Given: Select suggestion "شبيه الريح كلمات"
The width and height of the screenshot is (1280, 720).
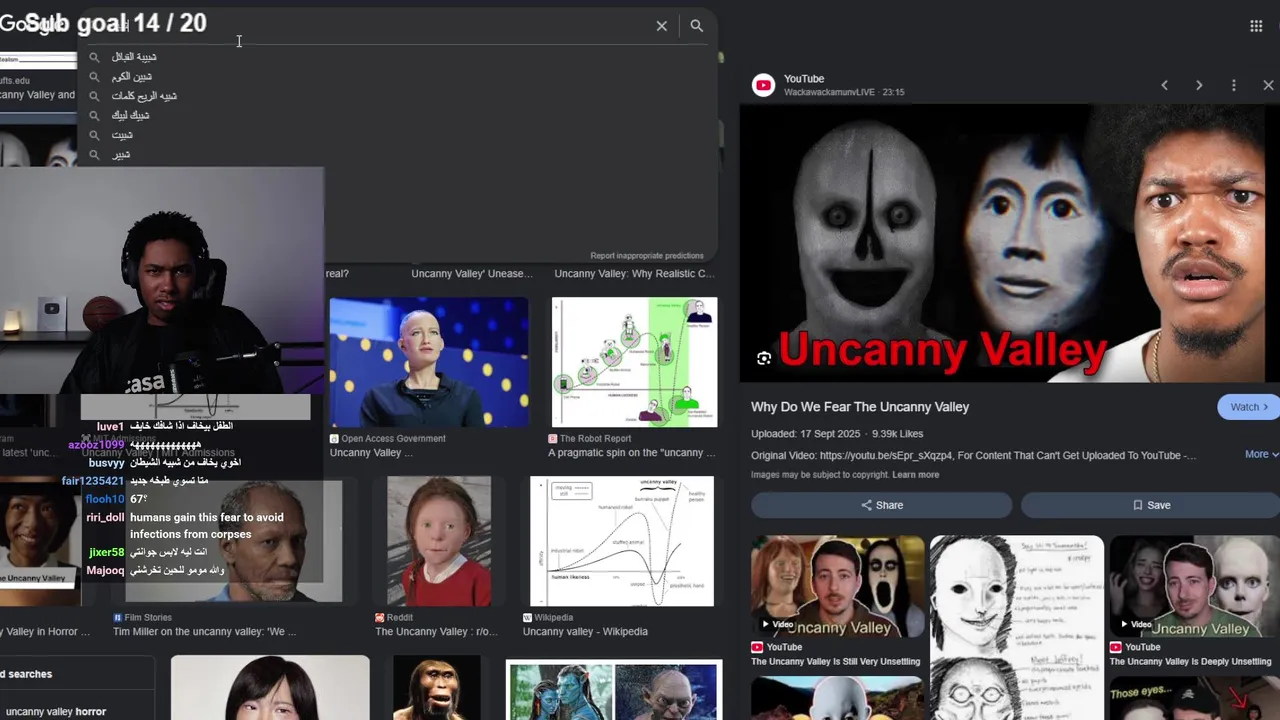Looking at the screenshot, I should tap(144, 96).
